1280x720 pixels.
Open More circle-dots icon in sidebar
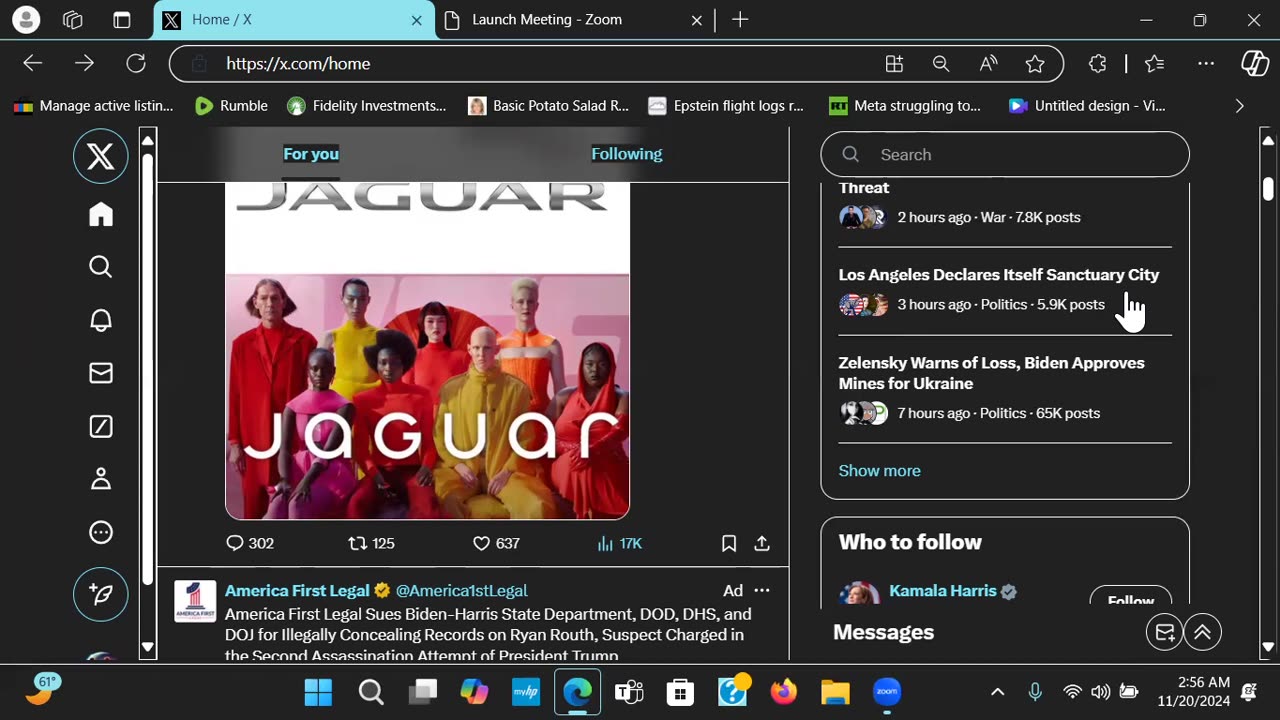point(101,533)
